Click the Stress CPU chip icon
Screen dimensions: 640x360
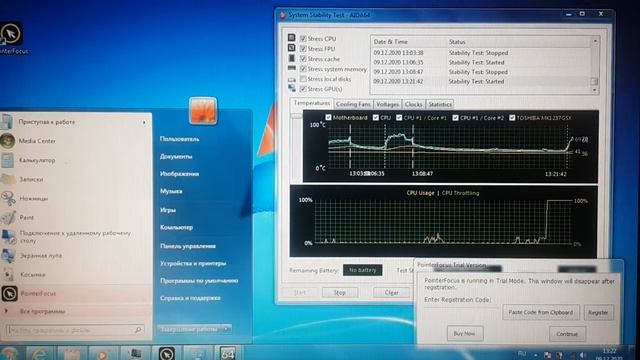(291, 38)
